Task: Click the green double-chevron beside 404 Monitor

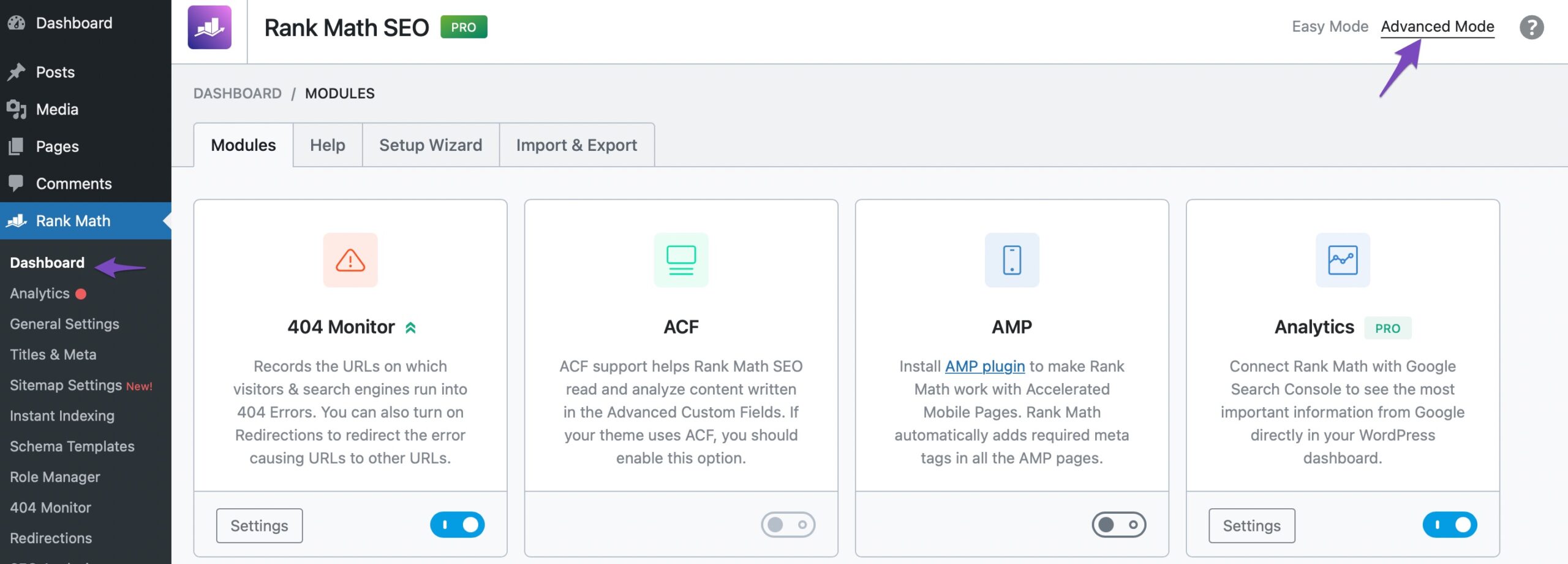Action: pyautogui.click(x=410, y=328)
